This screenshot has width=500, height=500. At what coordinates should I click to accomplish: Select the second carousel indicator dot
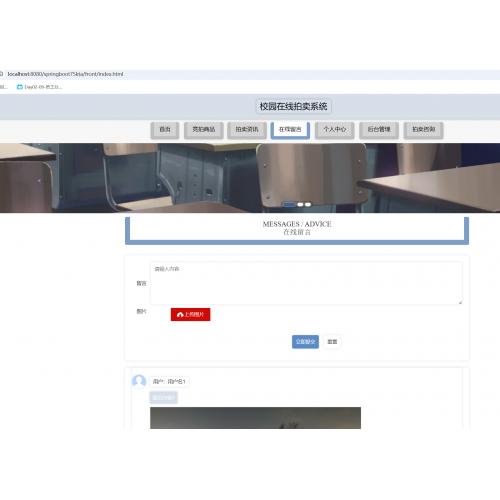click(300, 204)
